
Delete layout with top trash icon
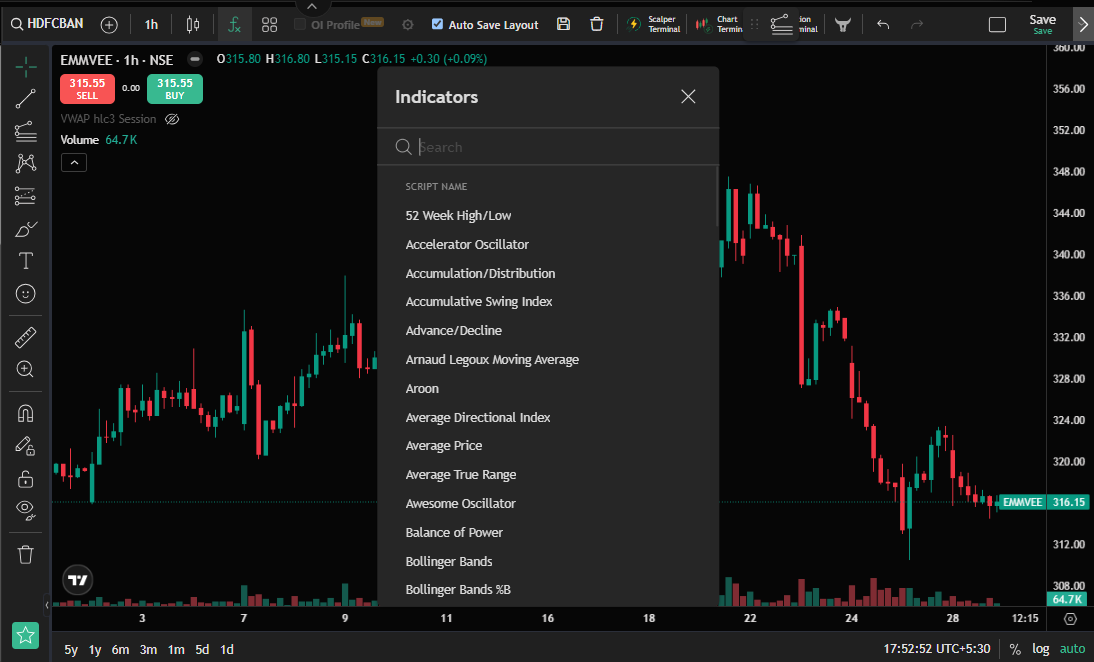(x=597, y=24)
